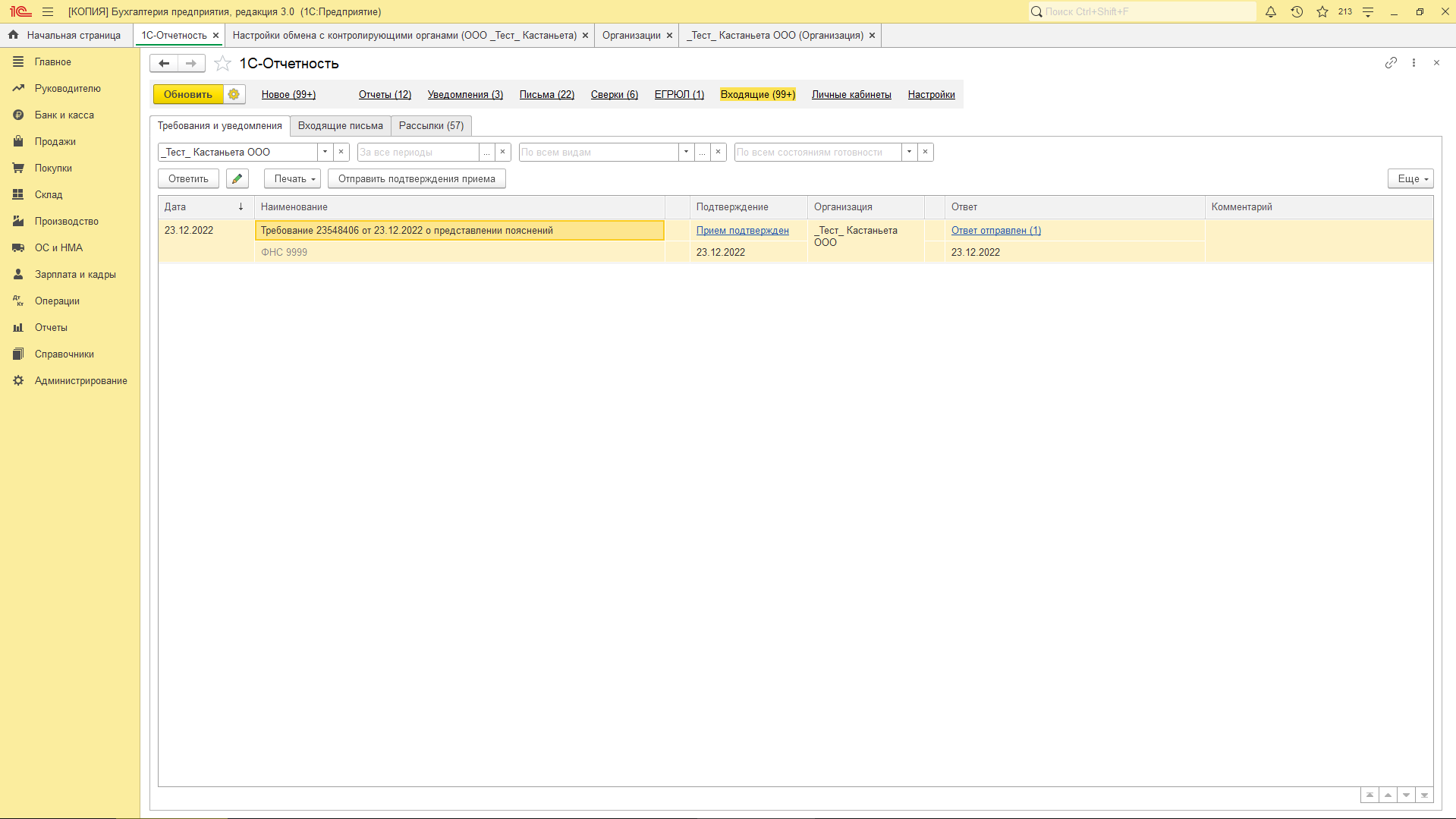Click the gear icon beside Обновить

click(x=234, y=94)
